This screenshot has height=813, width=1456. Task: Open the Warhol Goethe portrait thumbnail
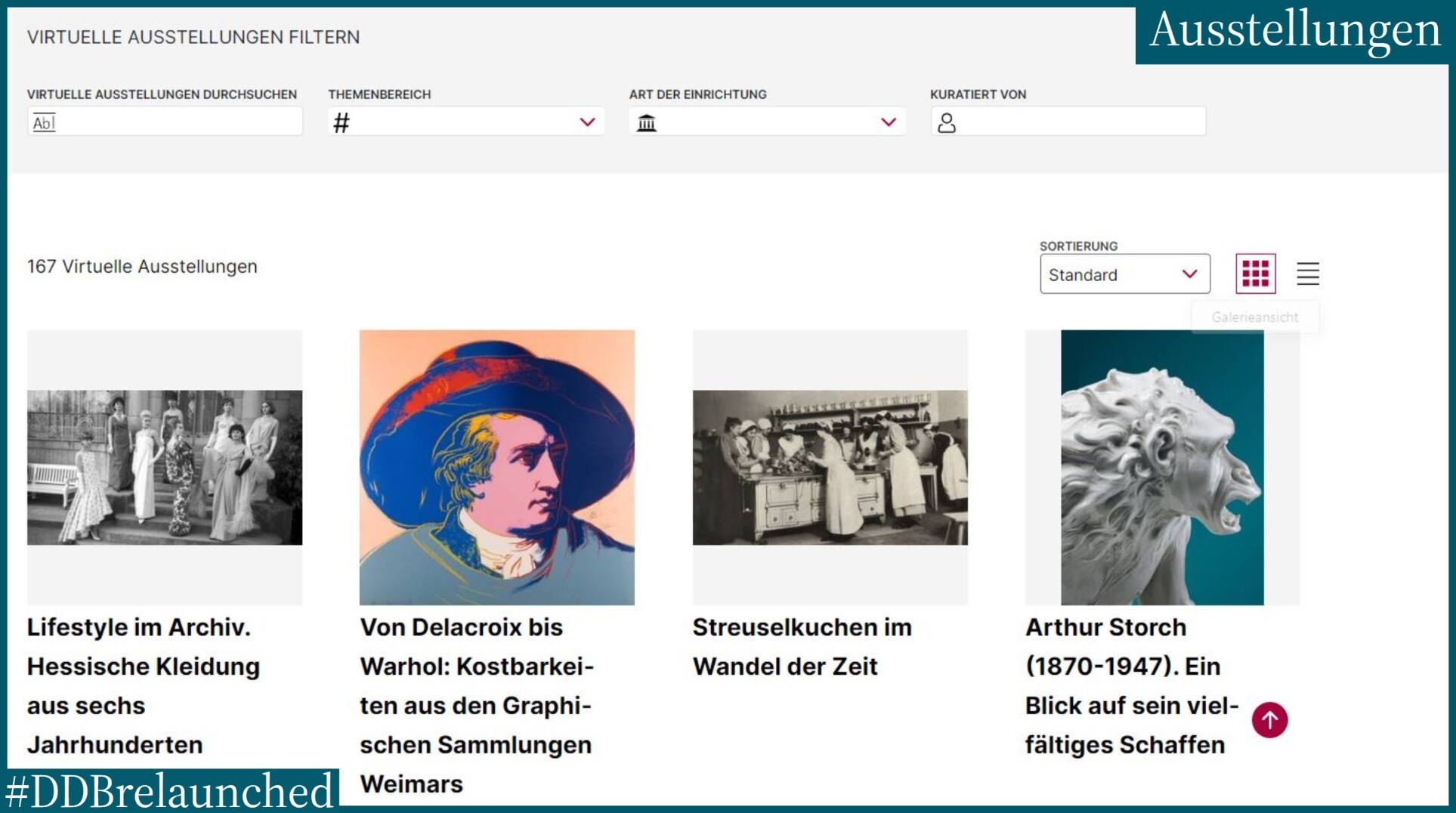pos(496,467)
